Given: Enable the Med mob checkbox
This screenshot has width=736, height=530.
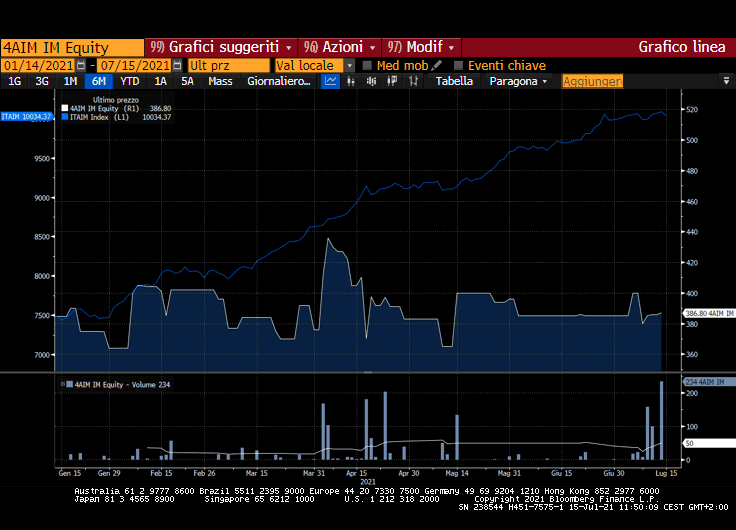Looking at the screenshot, I should pyautogui.click(x=367, y=65).
